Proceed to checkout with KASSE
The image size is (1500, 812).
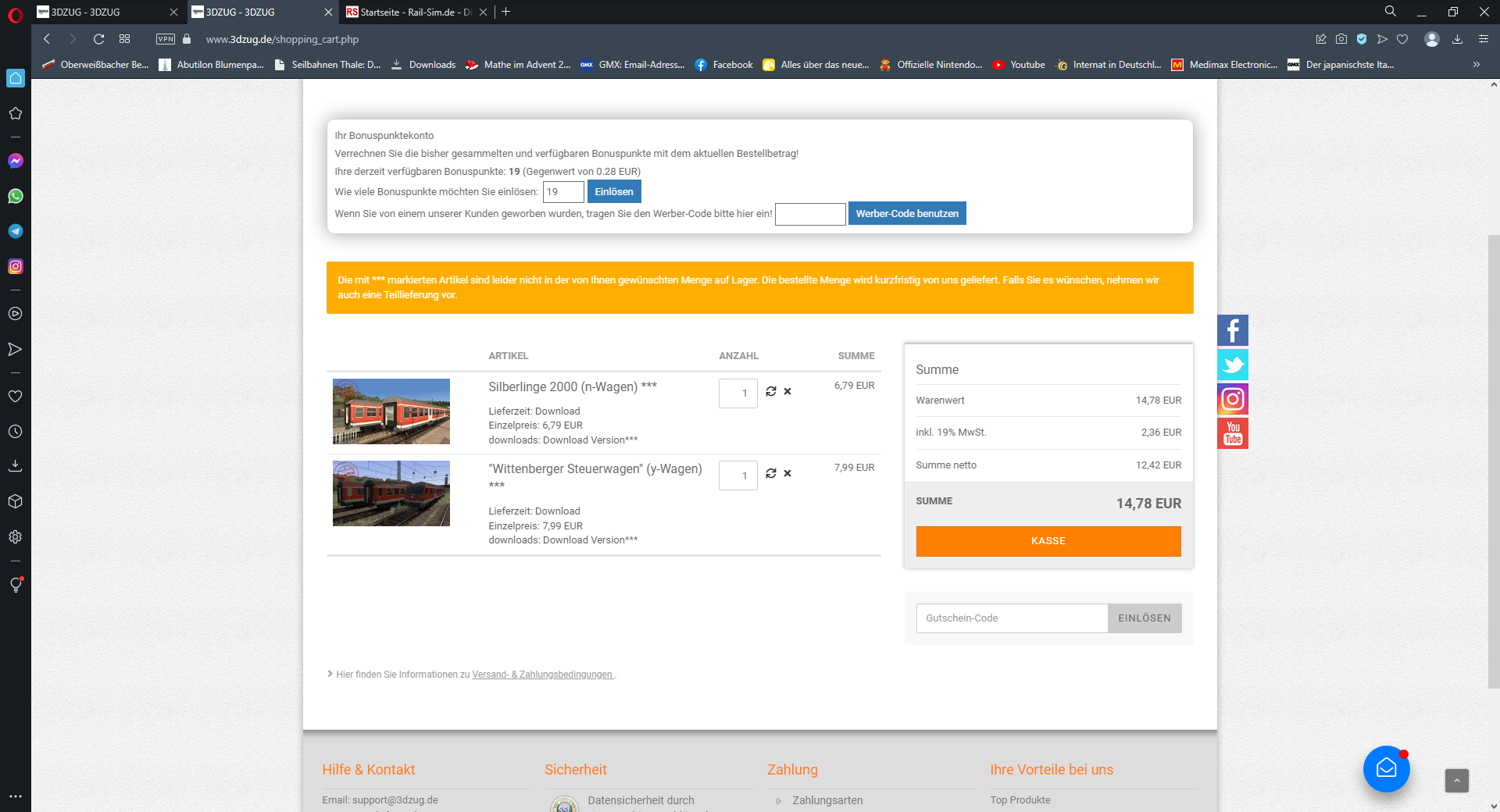click(1048, 541)
